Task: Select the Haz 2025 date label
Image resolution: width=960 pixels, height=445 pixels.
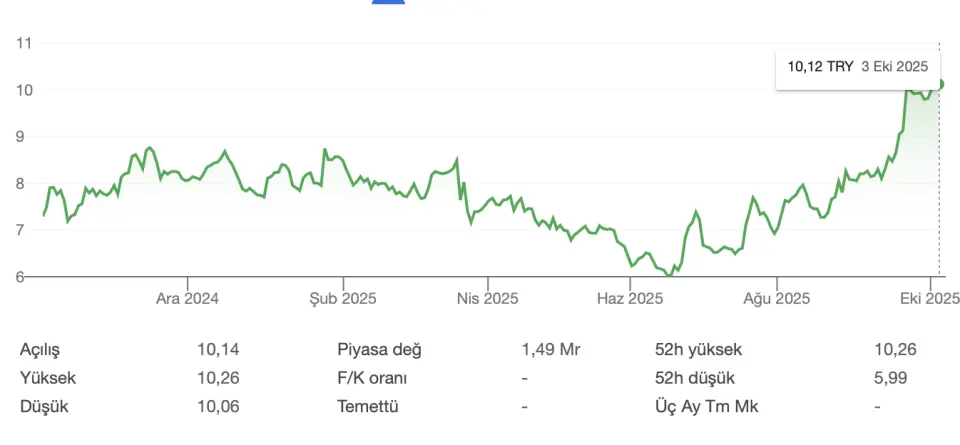Action: [x=630, y=299]
